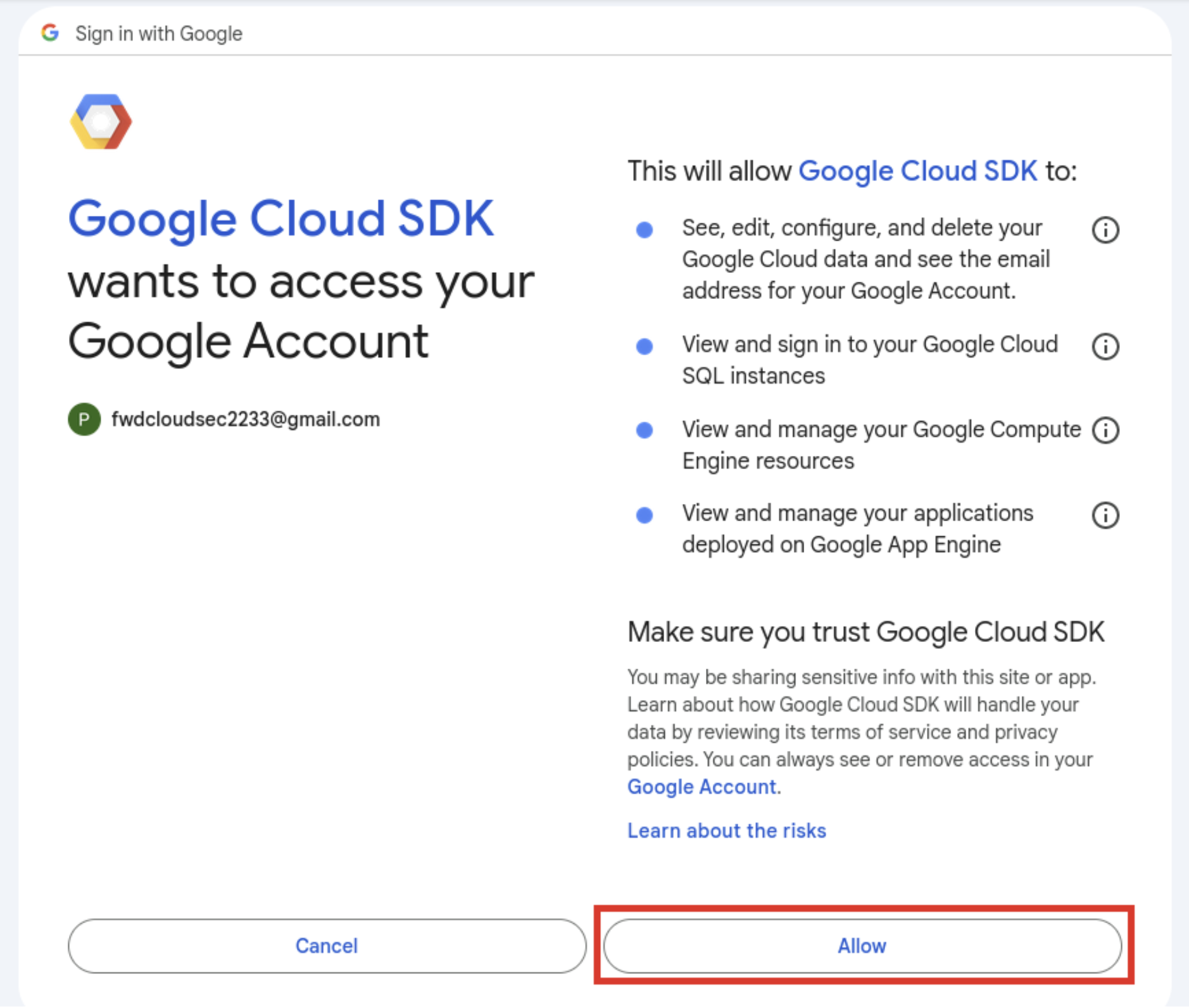This screenshot has height=1008, width=1189.
Task: Click the Make sure you trust heading
Action: tap(865, 632)
